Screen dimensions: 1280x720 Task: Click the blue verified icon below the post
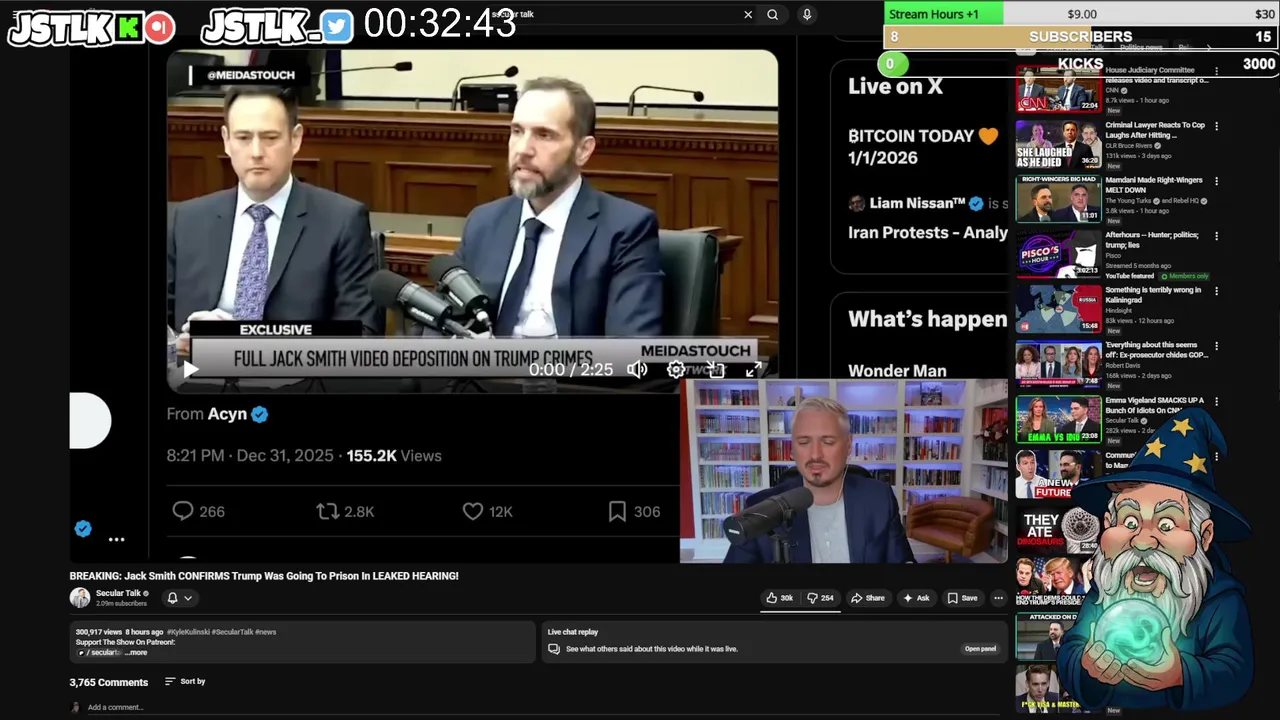[x=83, y=529]
